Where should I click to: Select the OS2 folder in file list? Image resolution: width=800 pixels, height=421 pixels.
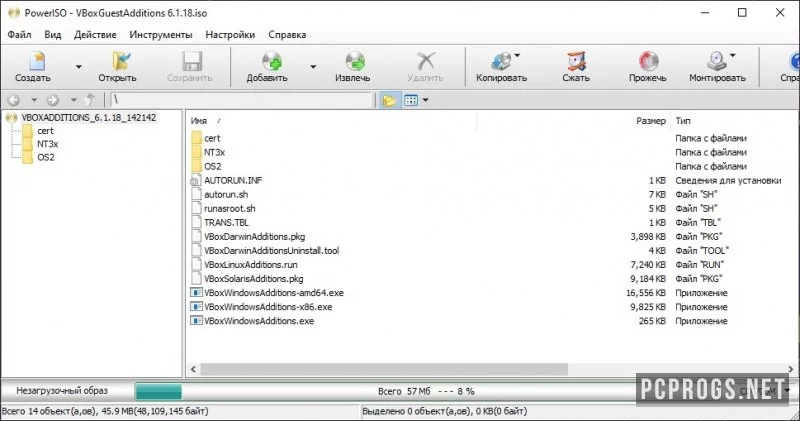[212, 166]
